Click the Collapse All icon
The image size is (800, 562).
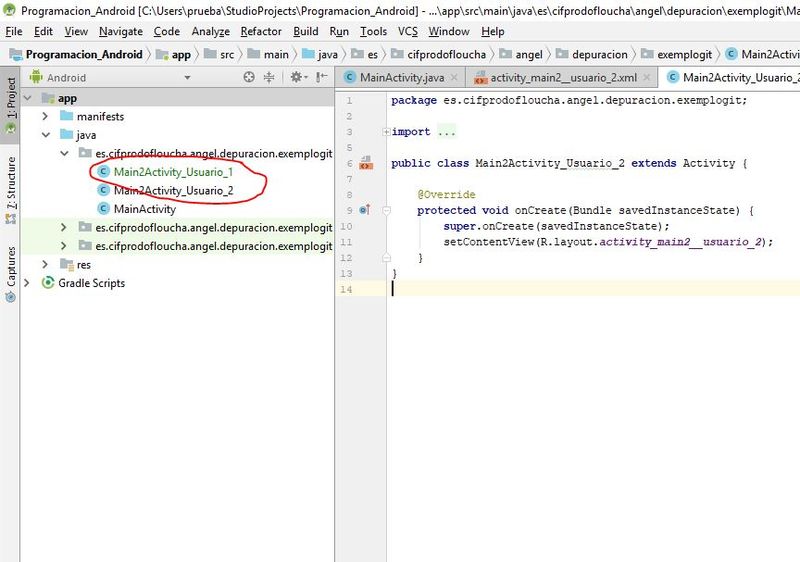point(269,77)
